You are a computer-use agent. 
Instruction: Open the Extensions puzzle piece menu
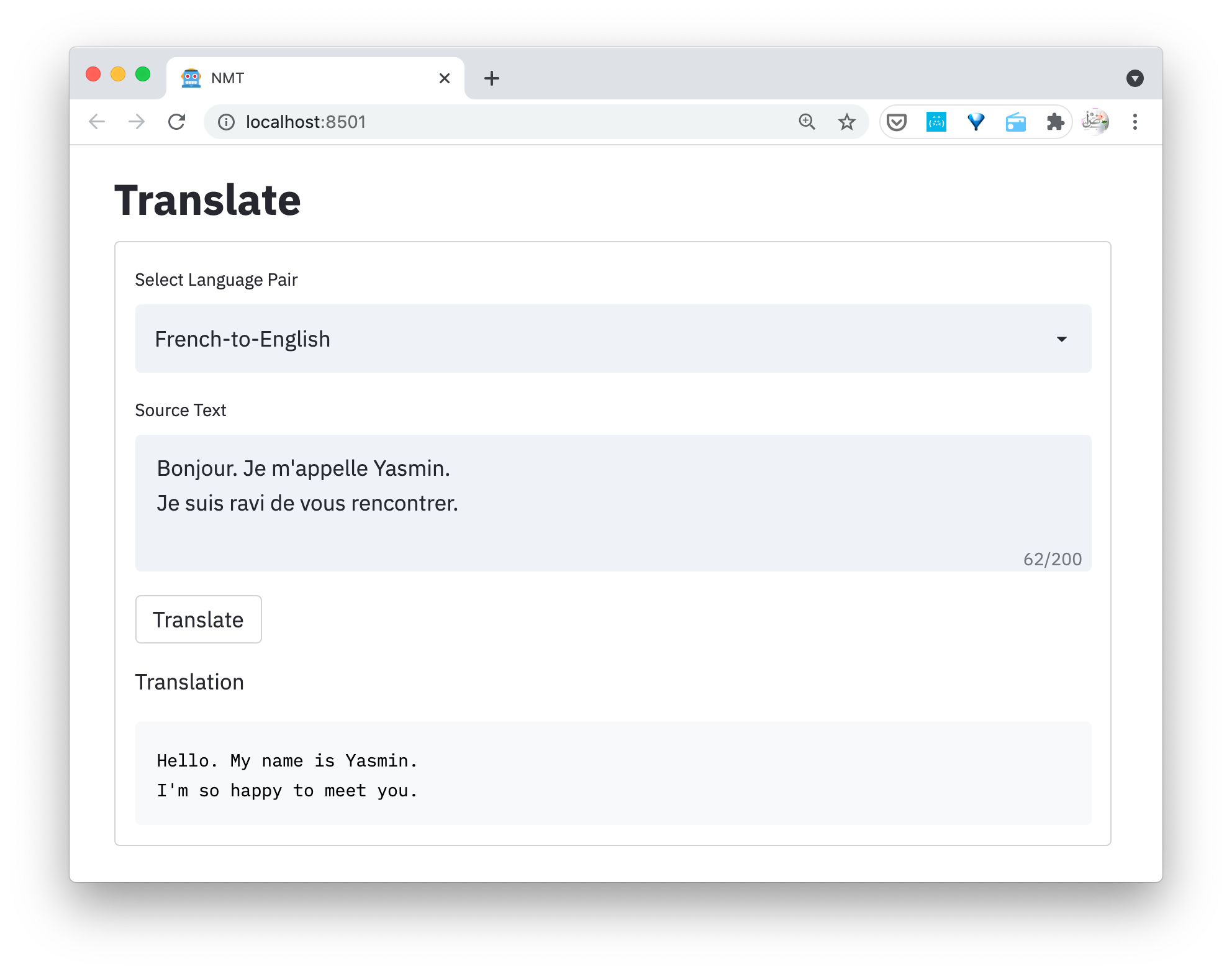tap(1056, 122)
